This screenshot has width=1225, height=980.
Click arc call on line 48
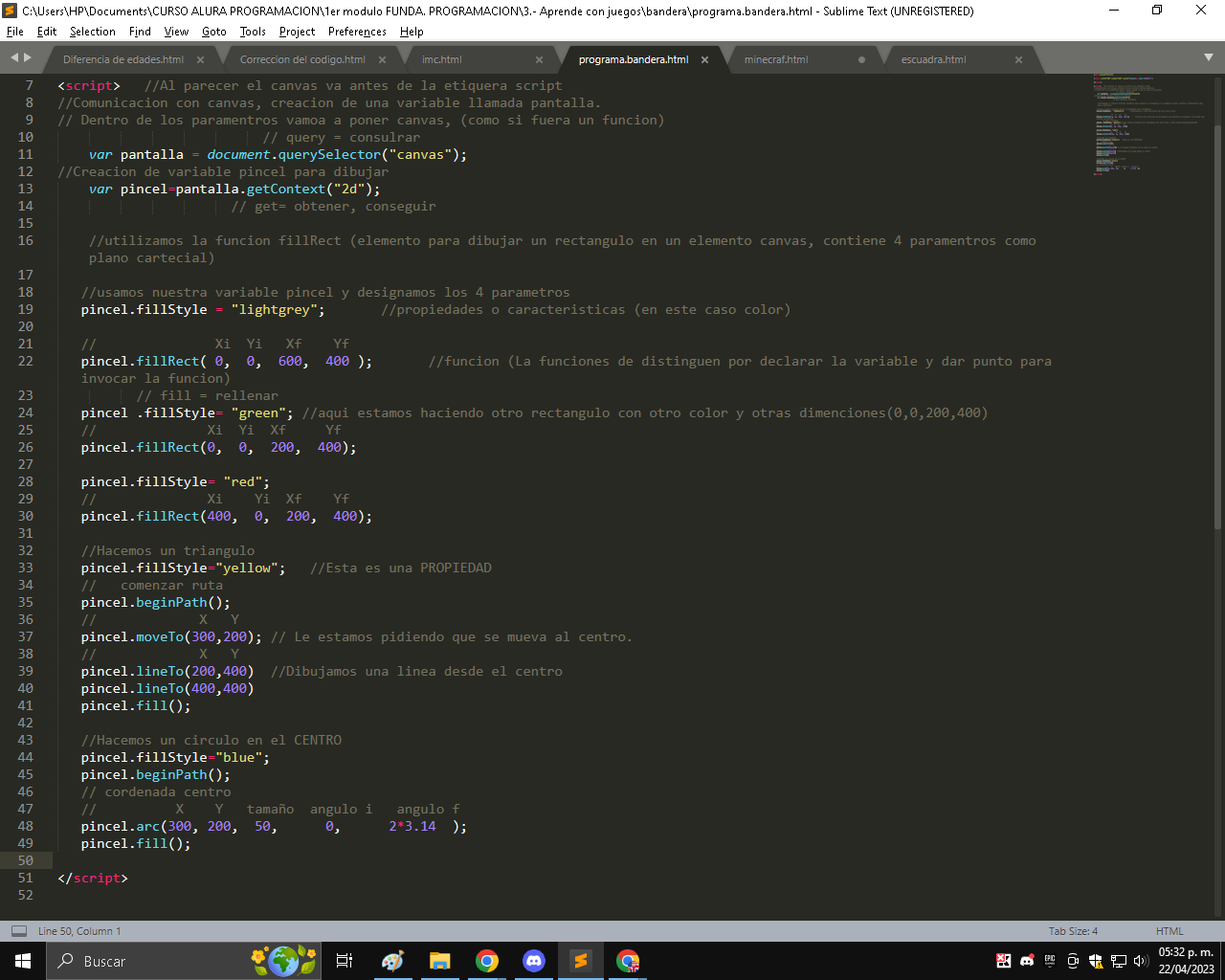(148, 826)
